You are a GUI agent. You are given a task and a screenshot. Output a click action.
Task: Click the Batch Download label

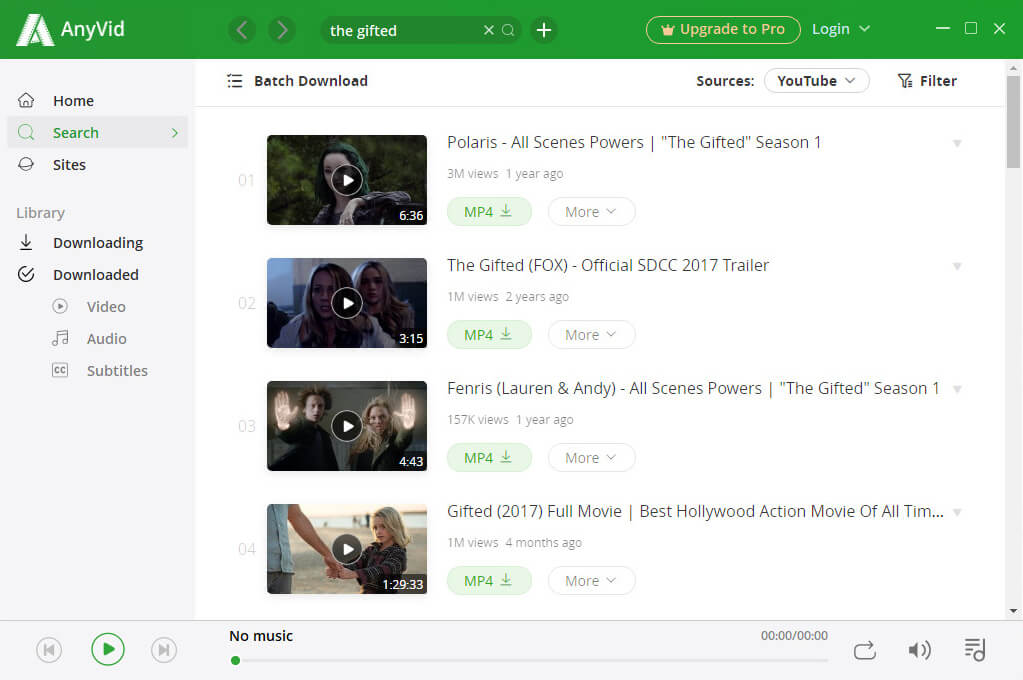tap(311, 81)
